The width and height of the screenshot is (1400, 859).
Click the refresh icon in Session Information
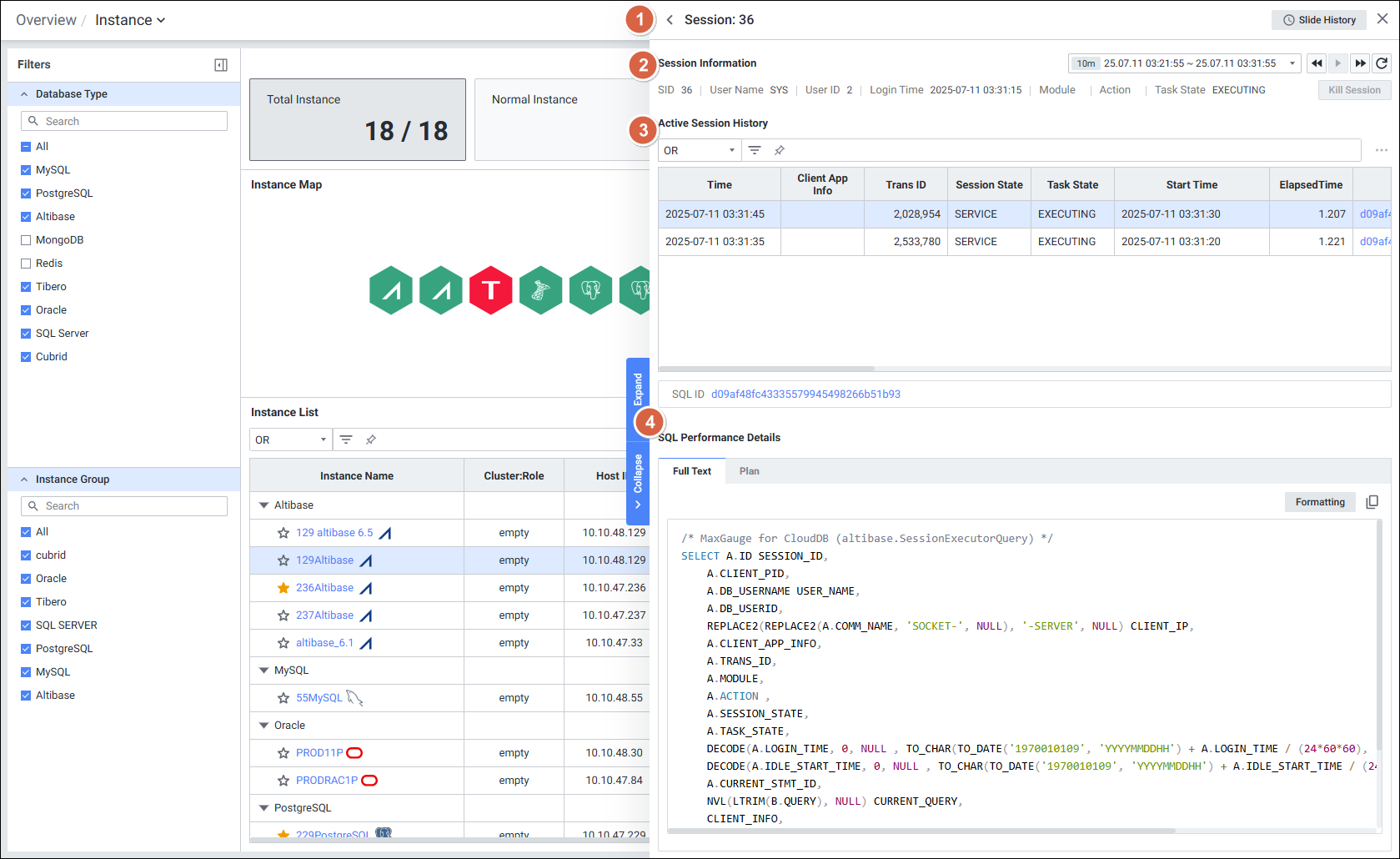coord(1382,63)
